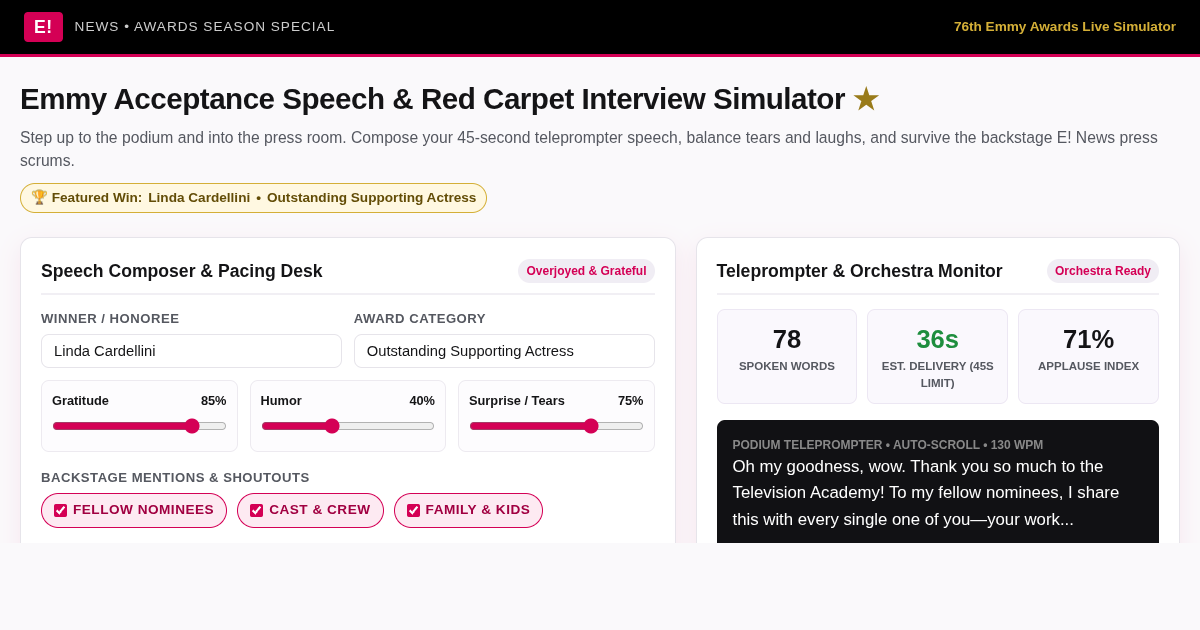Adjust the Surprise / Tears slider
The image size is (1200, 630).
coord(556,426)
